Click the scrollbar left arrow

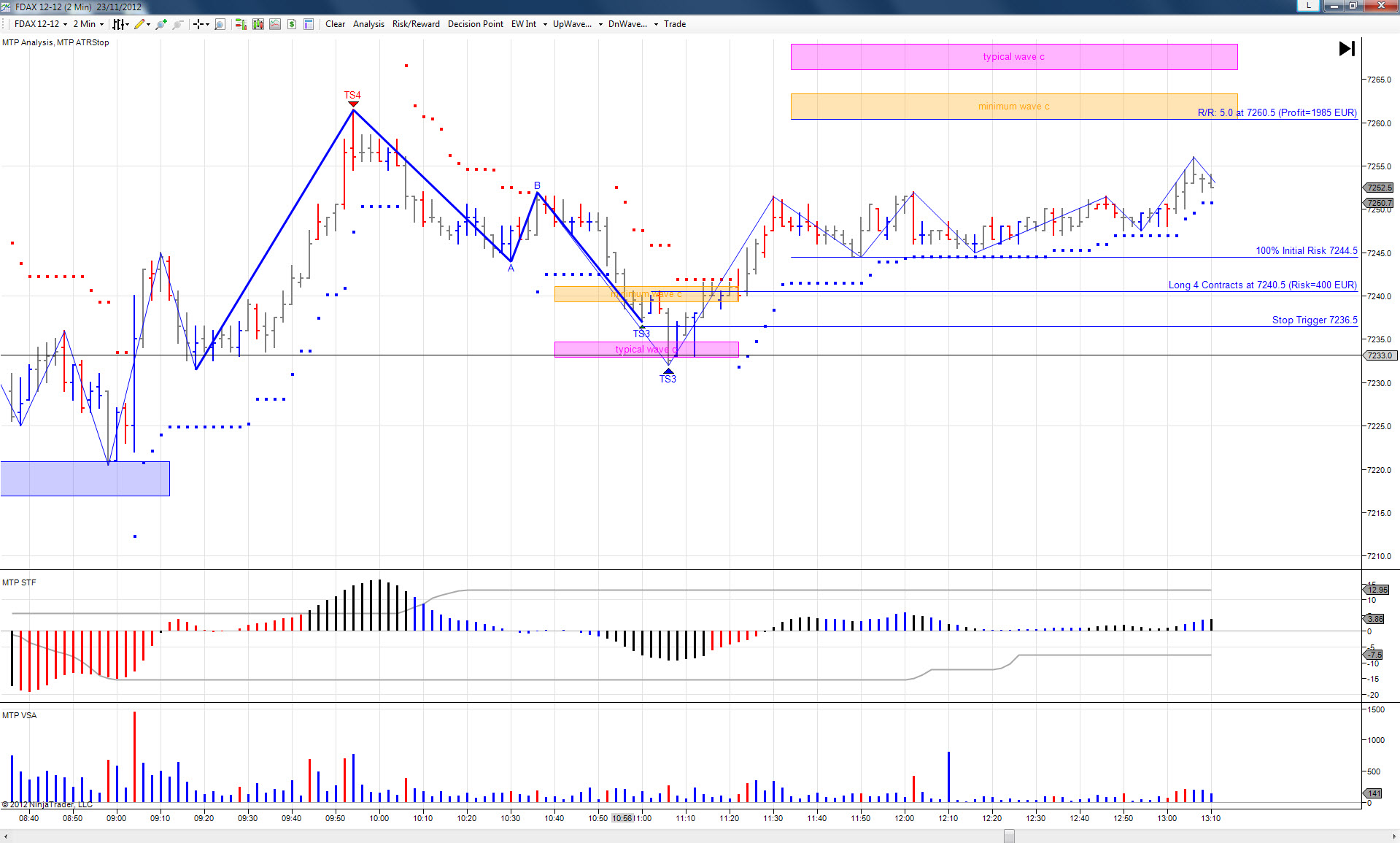6,836
